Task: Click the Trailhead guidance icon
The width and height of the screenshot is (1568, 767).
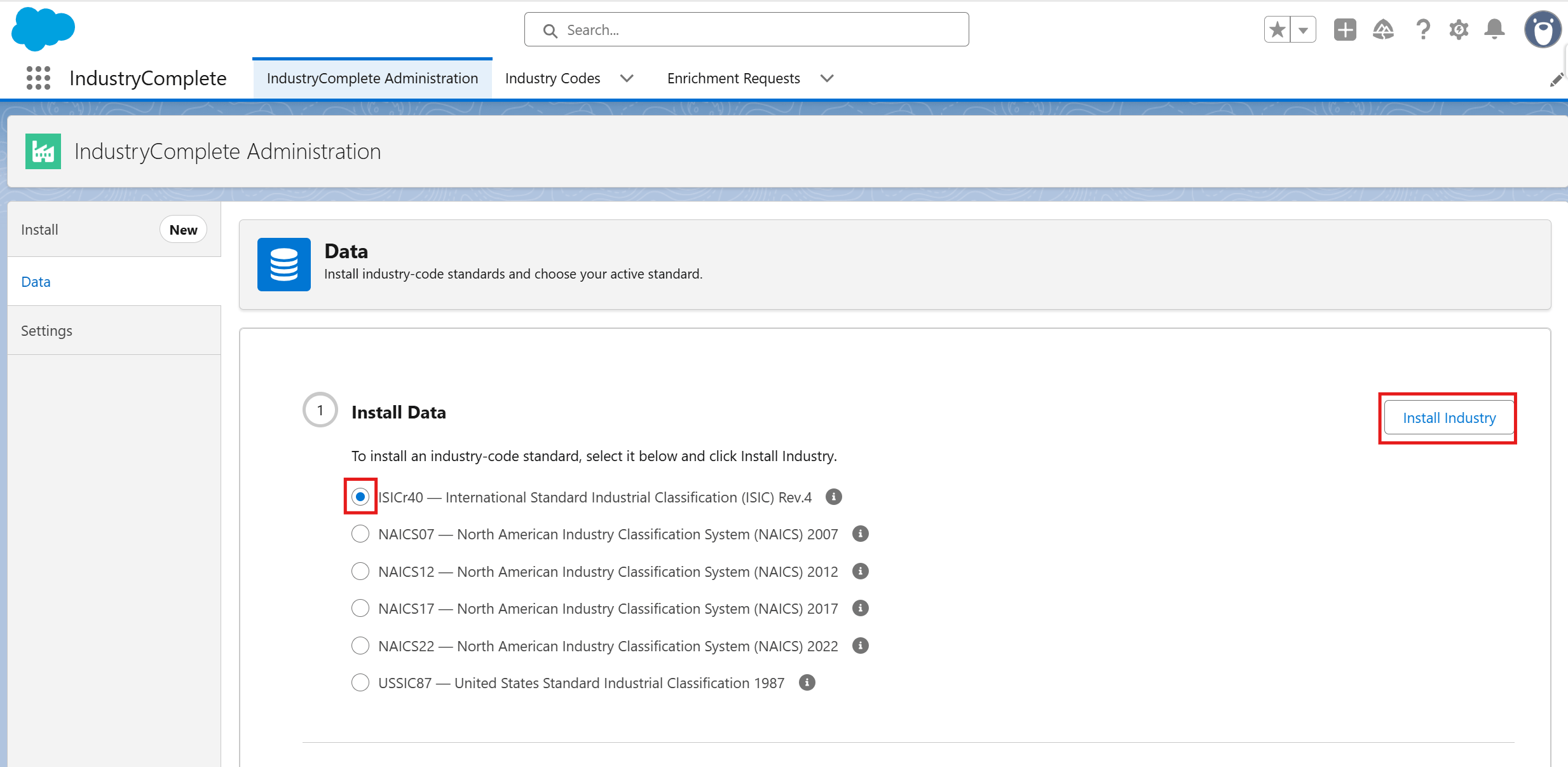Action: pos(1384,30)
